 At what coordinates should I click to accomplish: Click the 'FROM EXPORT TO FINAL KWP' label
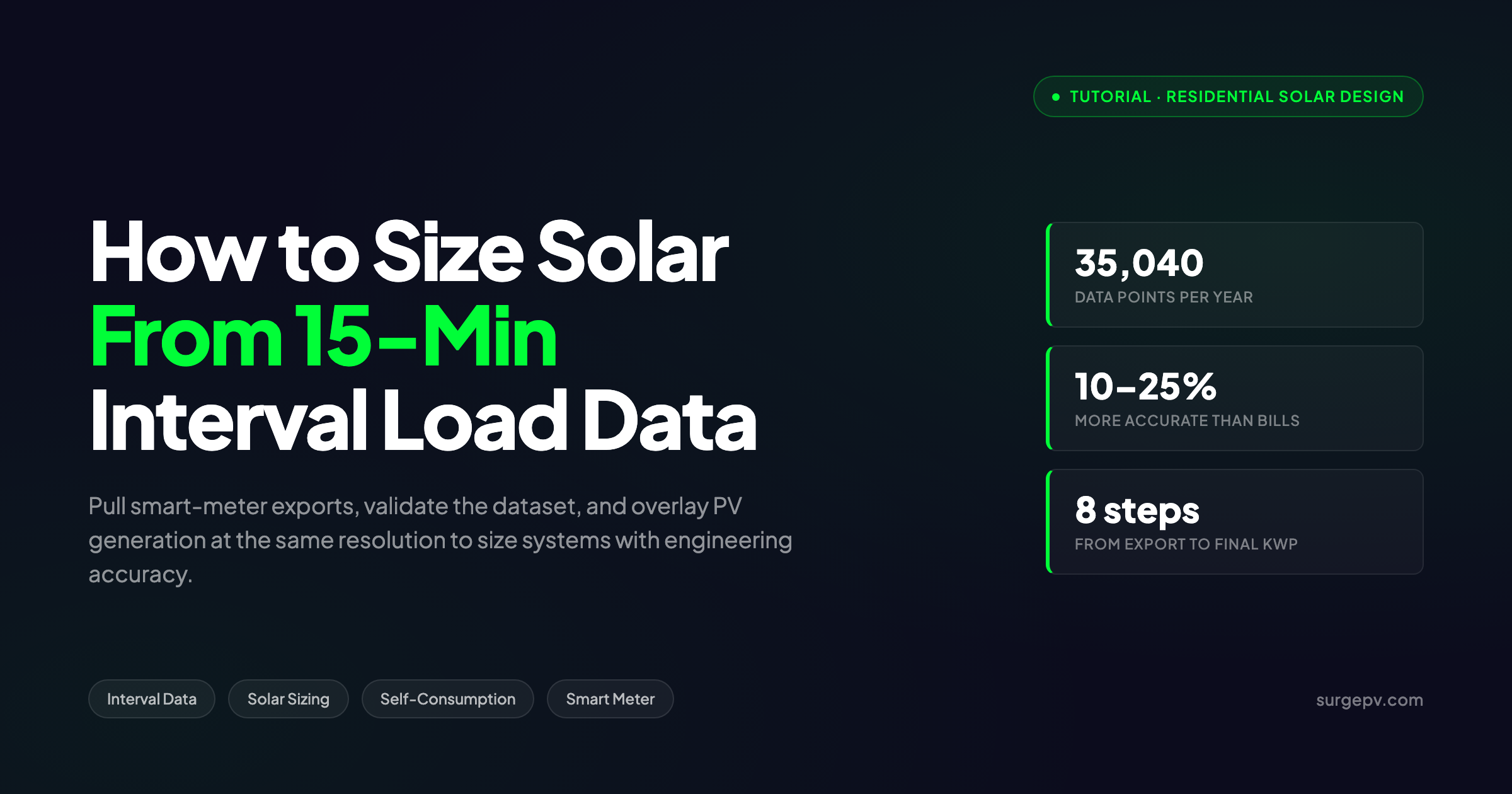(x=1186, y=544)
